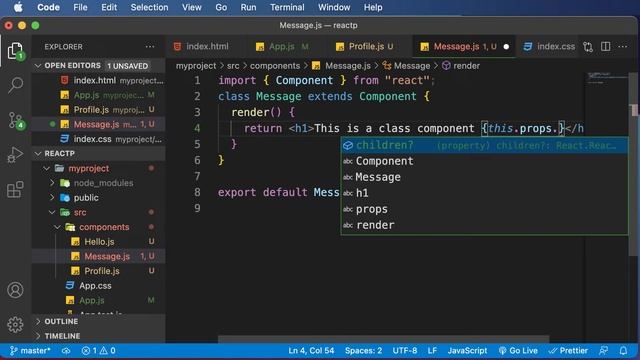
Task: Change the UTF-8 encoding
Action: tap(404, 351)
